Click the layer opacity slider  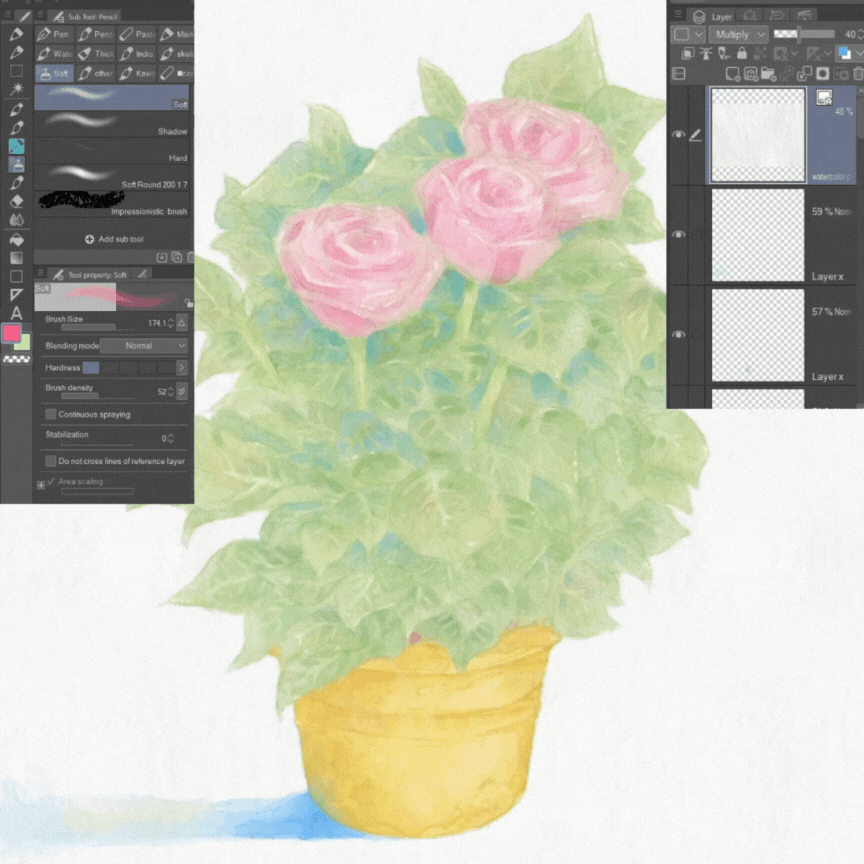click(x=804, y=35)
